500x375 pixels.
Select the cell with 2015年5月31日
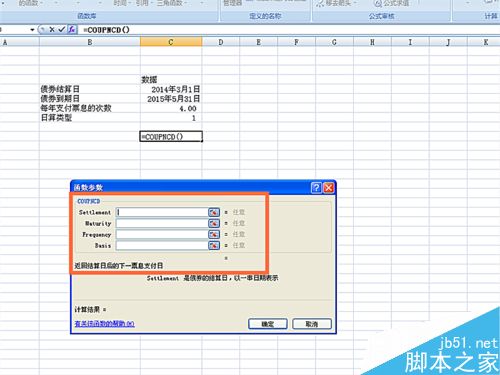(x=171, y=99)
